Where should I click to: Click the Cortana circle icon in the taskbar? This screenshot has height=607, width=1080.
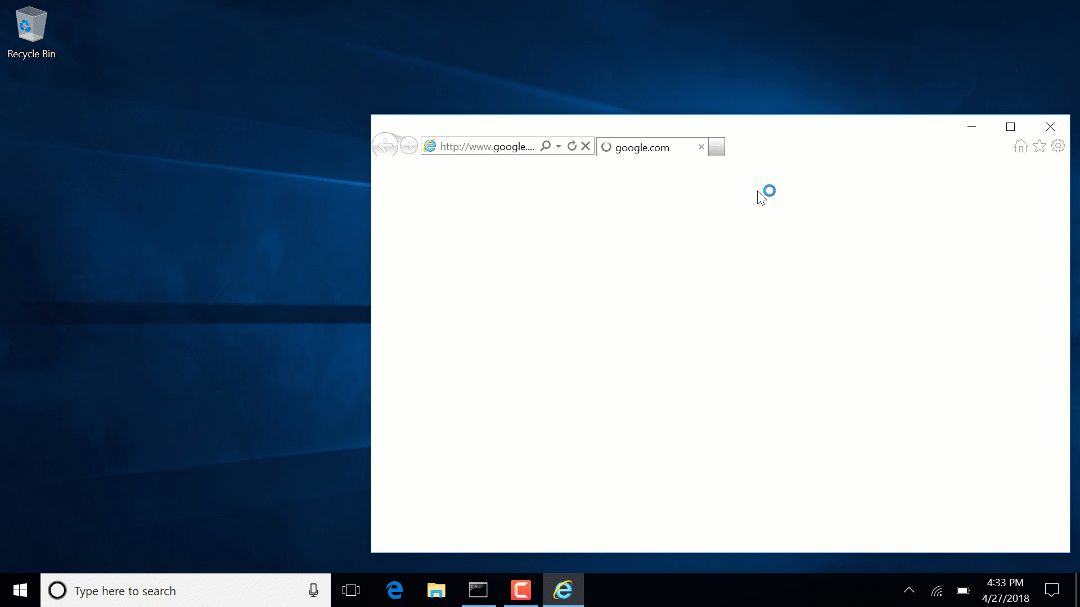[x=58, y=590]
